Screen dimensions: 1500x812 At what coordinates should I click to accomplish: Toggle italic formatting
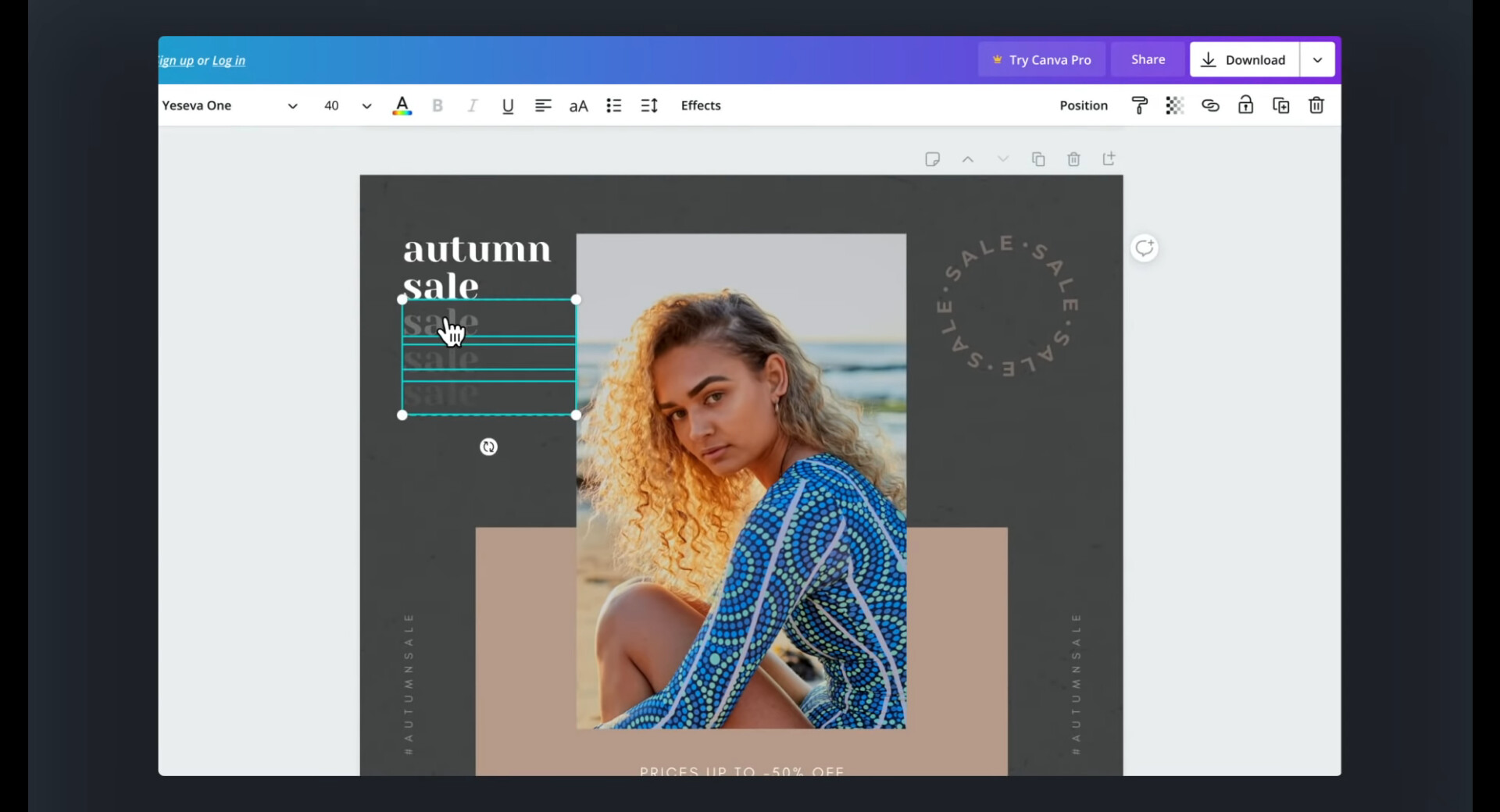point(472,105)
